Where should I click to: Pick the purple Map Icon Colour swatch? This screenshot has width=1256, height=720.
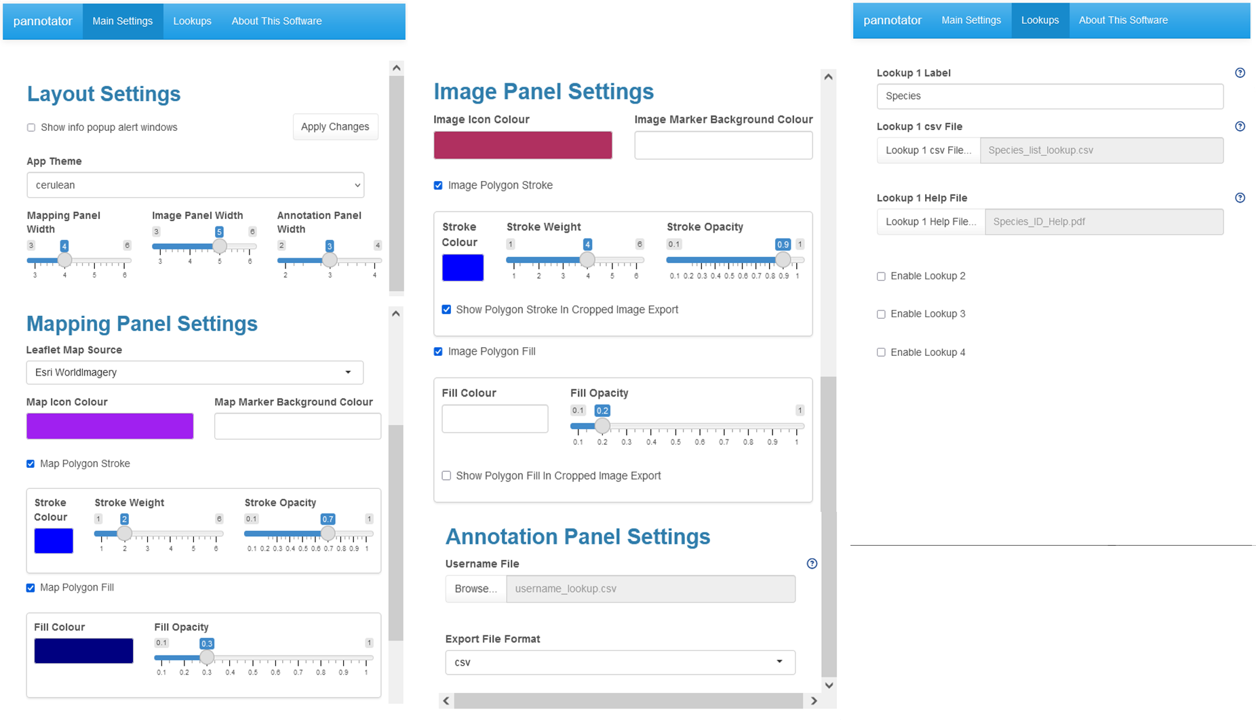pos(110,426)
